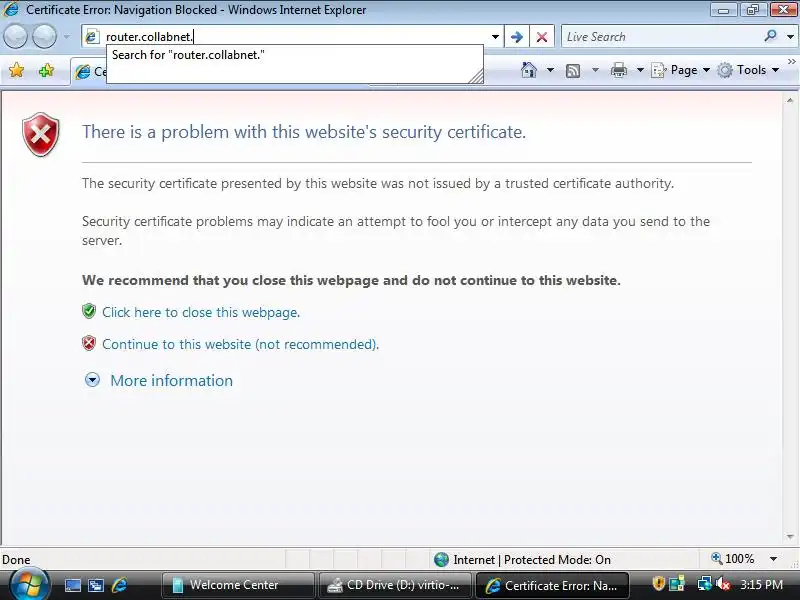The width and height of the screenshot is (800, 600).
Task: Click the zoom level 100% magnifier button
Action: pos(732,559)
